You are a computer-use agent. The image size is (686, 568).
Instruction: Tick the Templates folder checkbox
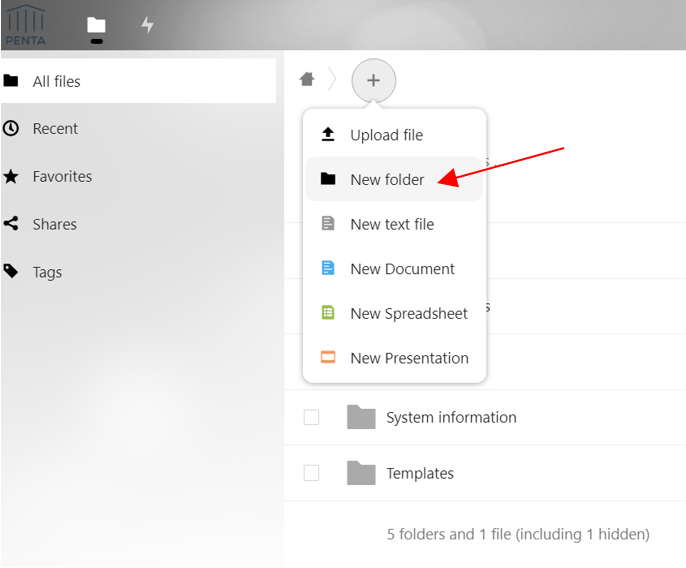[312, 473]
